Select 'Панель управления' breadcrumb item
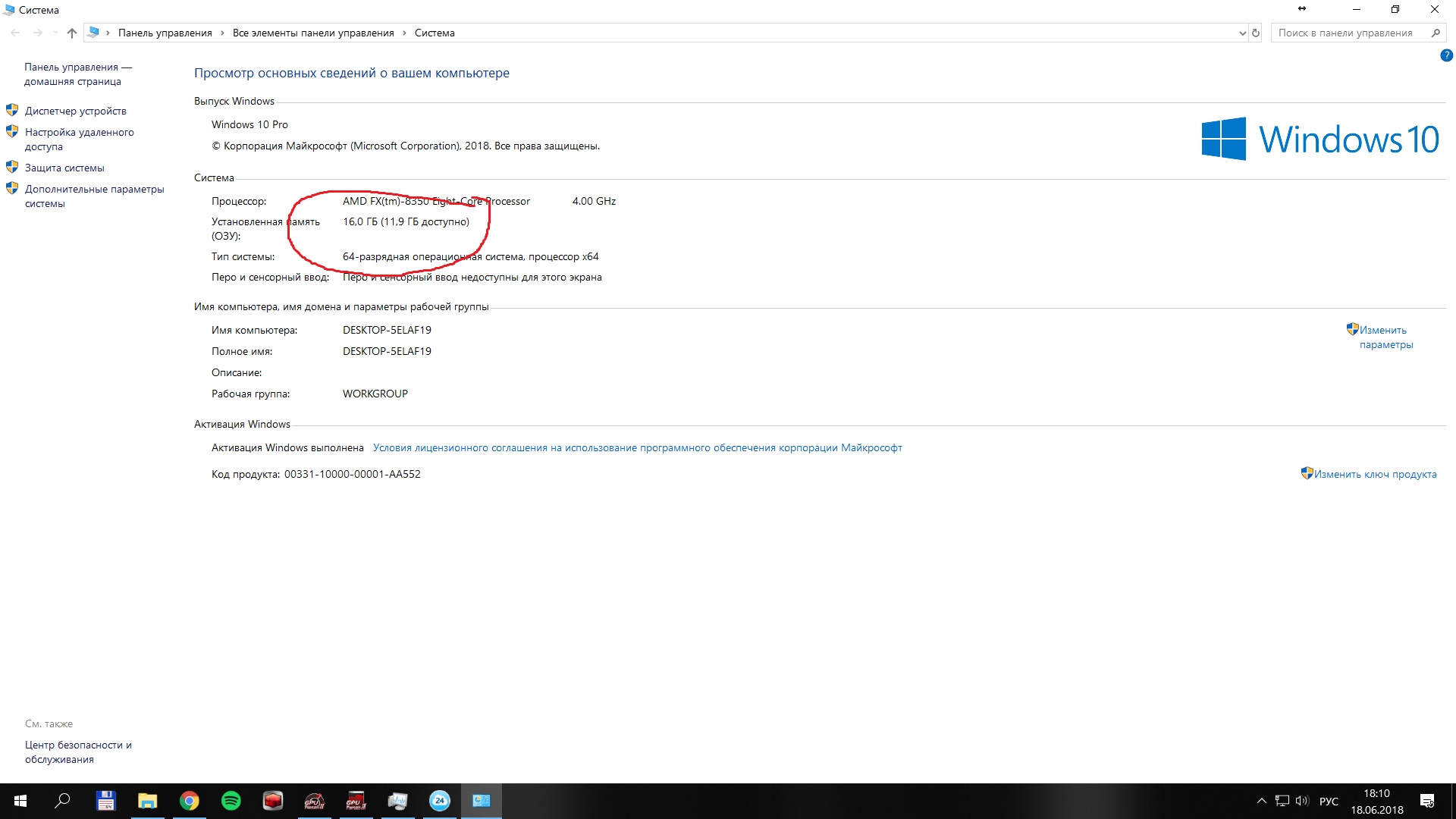The width and height of the screenshot is (1456, 819). click(x=165, y=33)
